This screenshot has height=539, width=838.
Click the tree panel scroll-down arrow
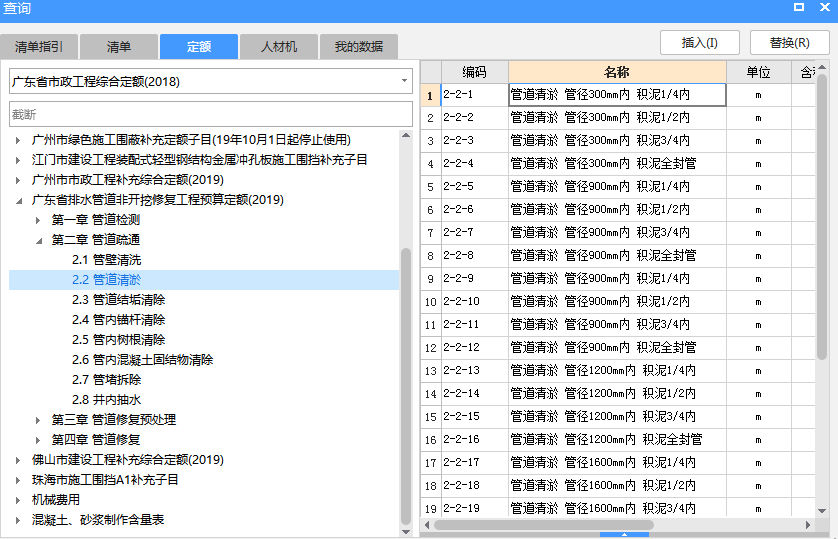(406, 532)
